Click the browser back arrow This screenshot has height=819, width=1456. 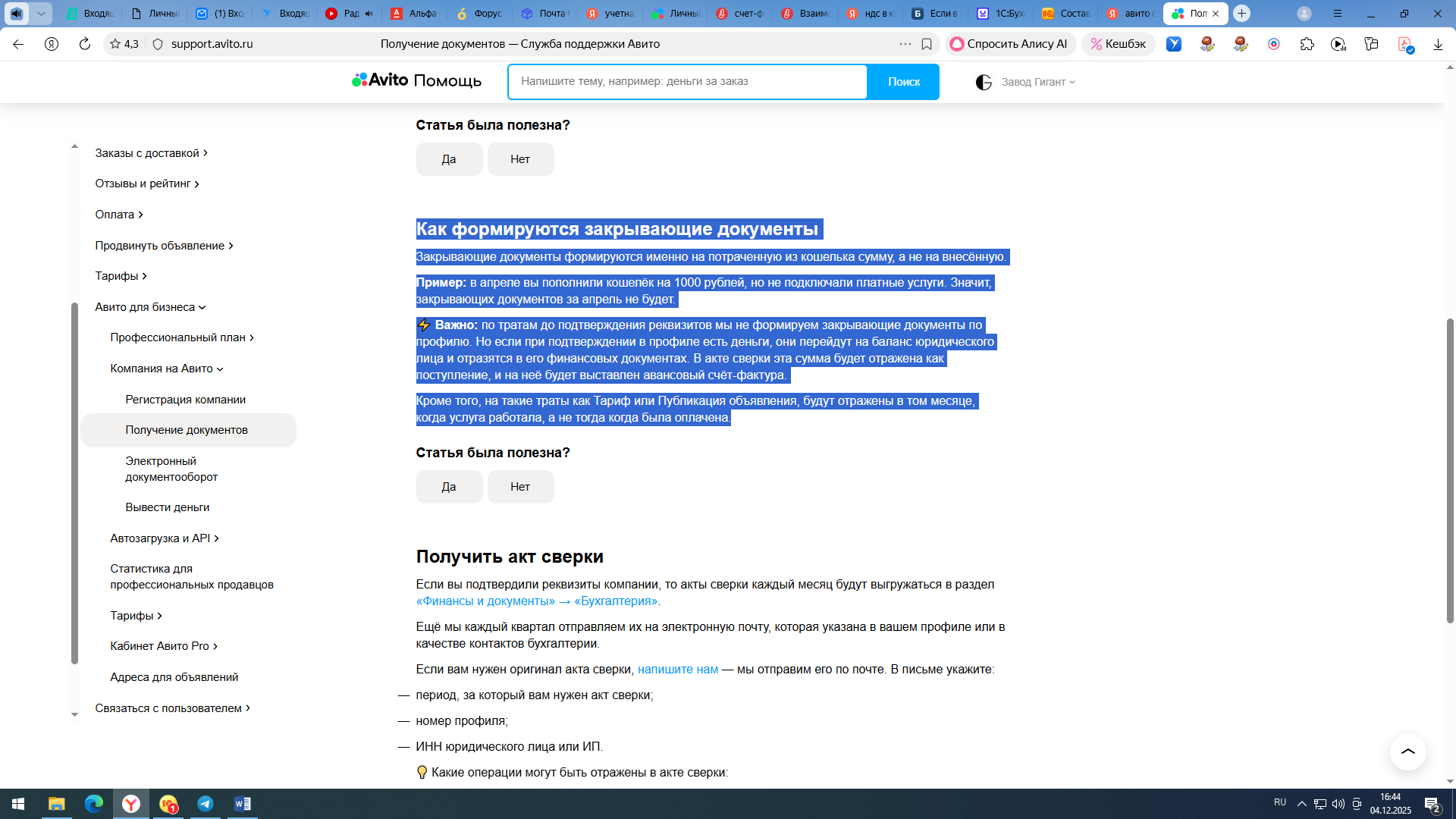tap(18, 44)
